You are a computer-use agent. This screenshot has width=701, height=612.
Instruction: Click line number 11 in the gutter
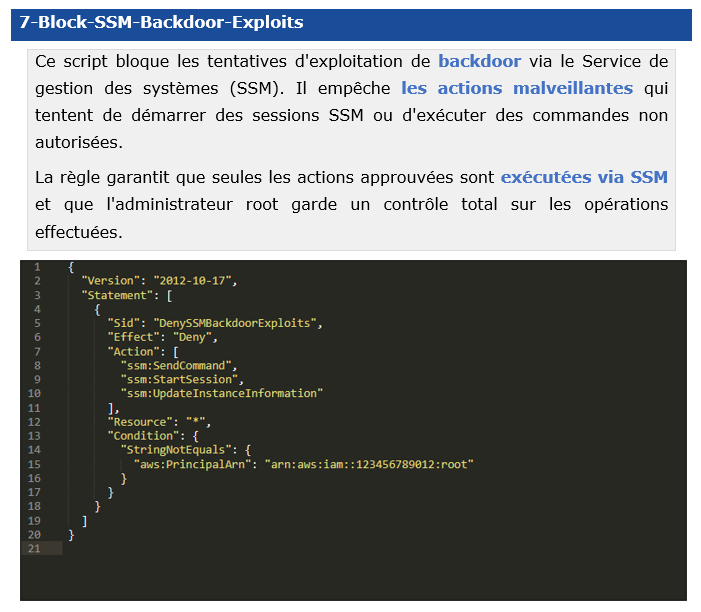(34, 408)
